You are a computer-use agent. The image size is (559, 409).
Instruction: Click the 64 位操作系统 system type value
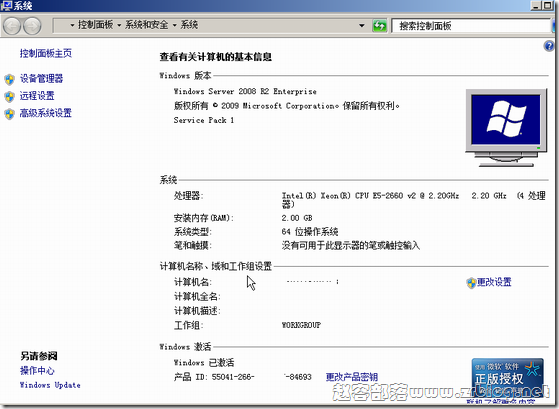coord(310,232)
